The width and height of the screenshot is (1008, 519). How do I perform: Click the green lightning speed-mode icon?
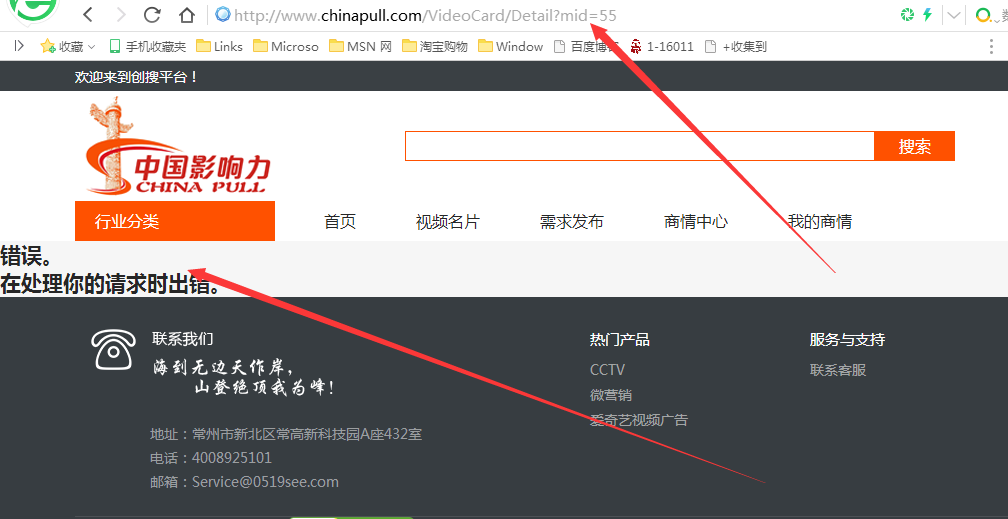(x=927, y=15)
